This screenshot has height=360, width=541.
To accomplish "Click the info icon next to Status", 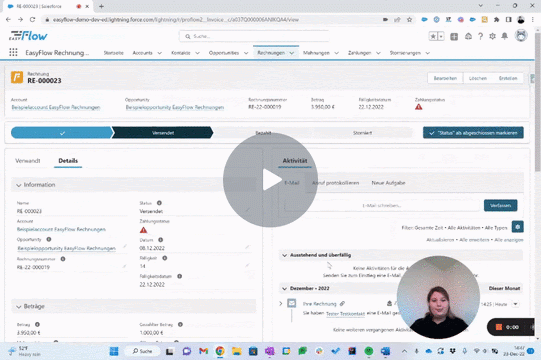I will [x=159, y=203].
